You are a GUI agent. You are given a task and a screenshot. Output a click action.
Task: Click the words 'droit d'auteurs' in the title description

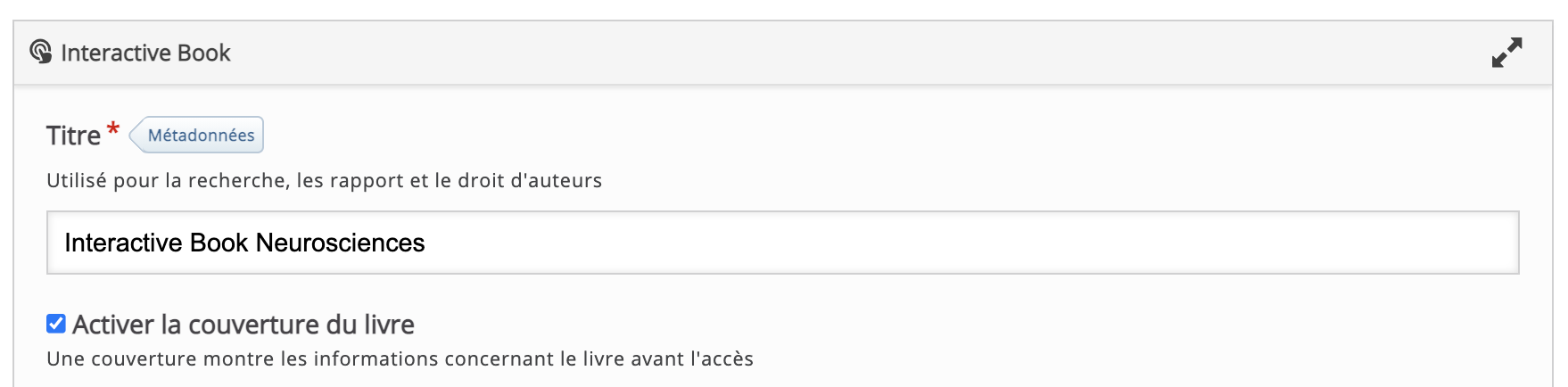click(530, 181)
